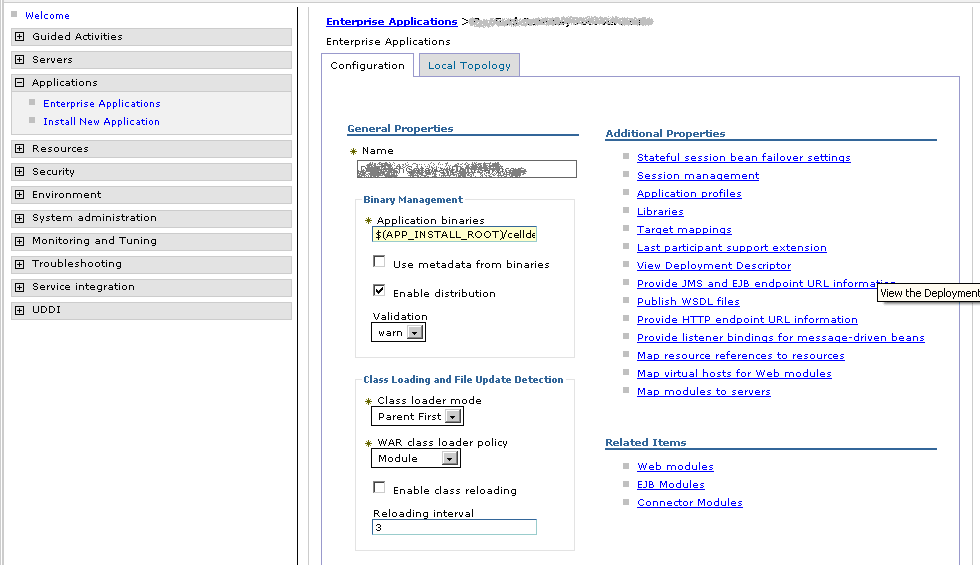Select the Configuration tab

(367, 66)
